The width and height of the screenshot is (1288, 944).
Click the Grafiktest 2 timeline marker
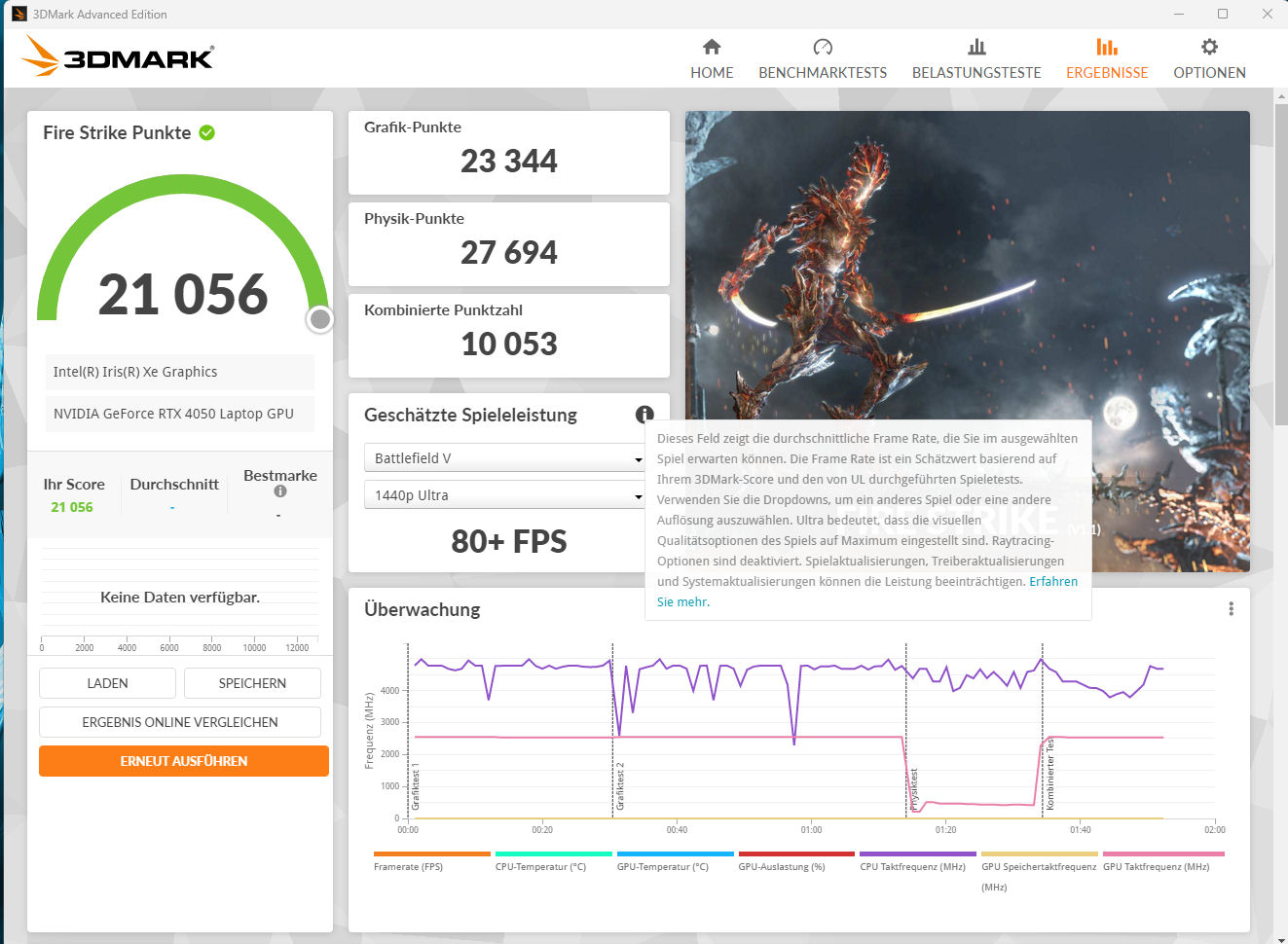[620, 786]
